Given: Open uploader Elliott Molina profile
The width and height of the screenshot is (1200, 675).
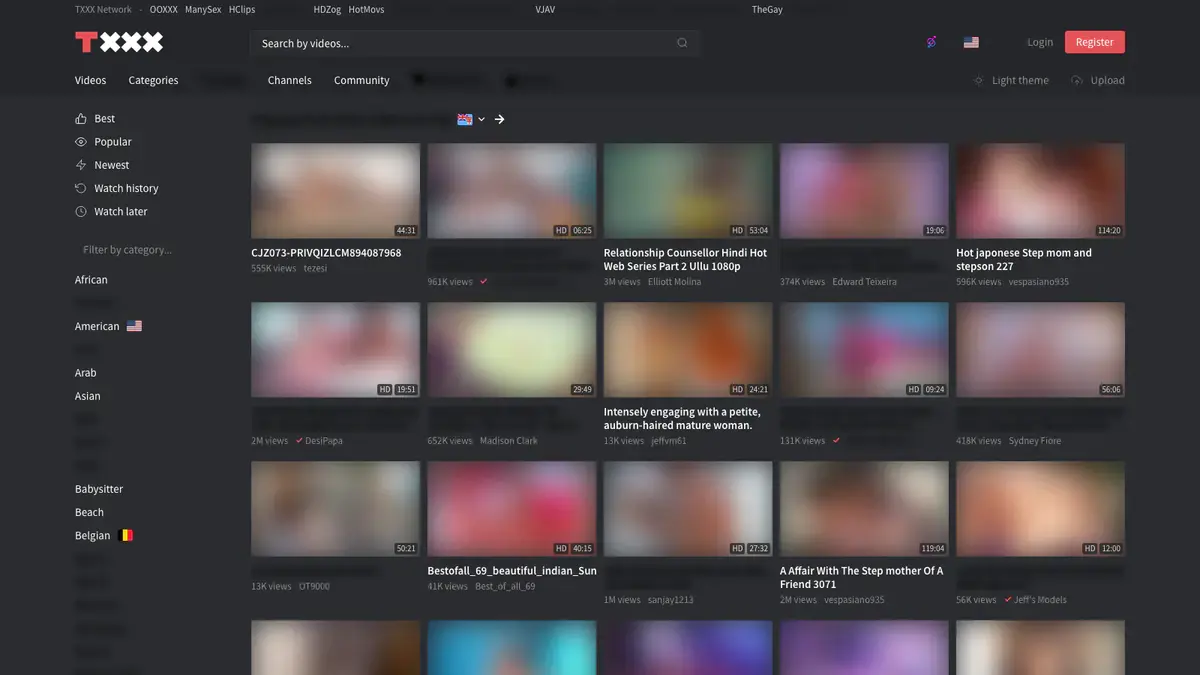Looking at the screenshot, I should click(674, 282).
